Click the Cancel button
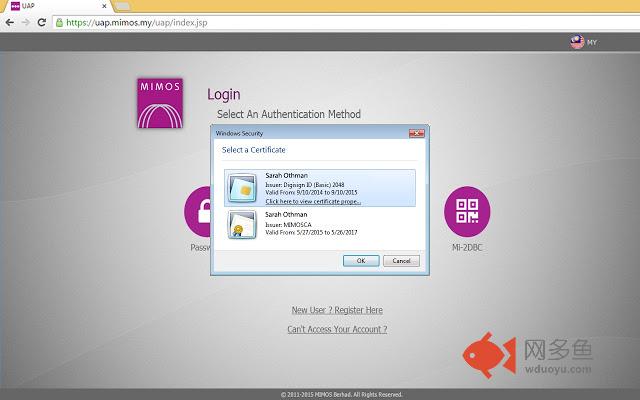Screen dimensions: 640x400 point(401,261)
